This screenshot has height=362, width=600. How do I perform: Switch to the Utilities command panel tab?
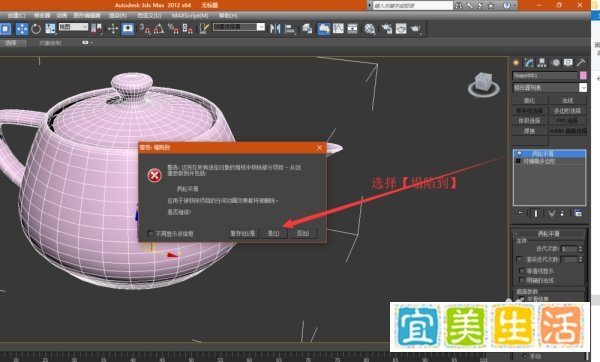(581, 63)
